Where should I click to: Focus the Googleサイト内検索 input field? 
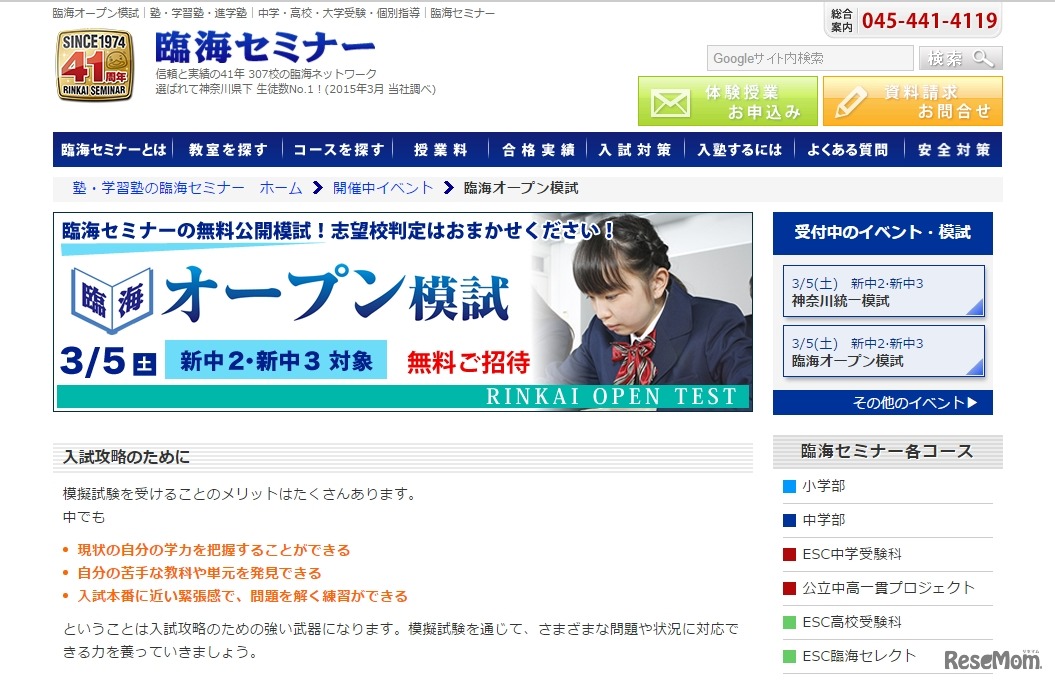tap(810, 59)
